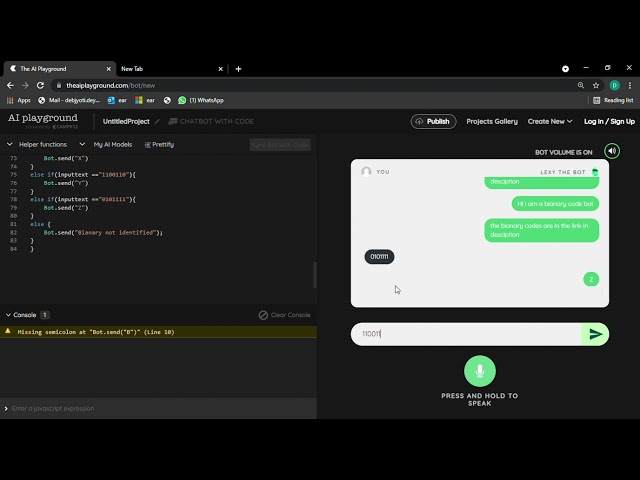
Task: Click the browser forward arrow
Action: point(25,85)
